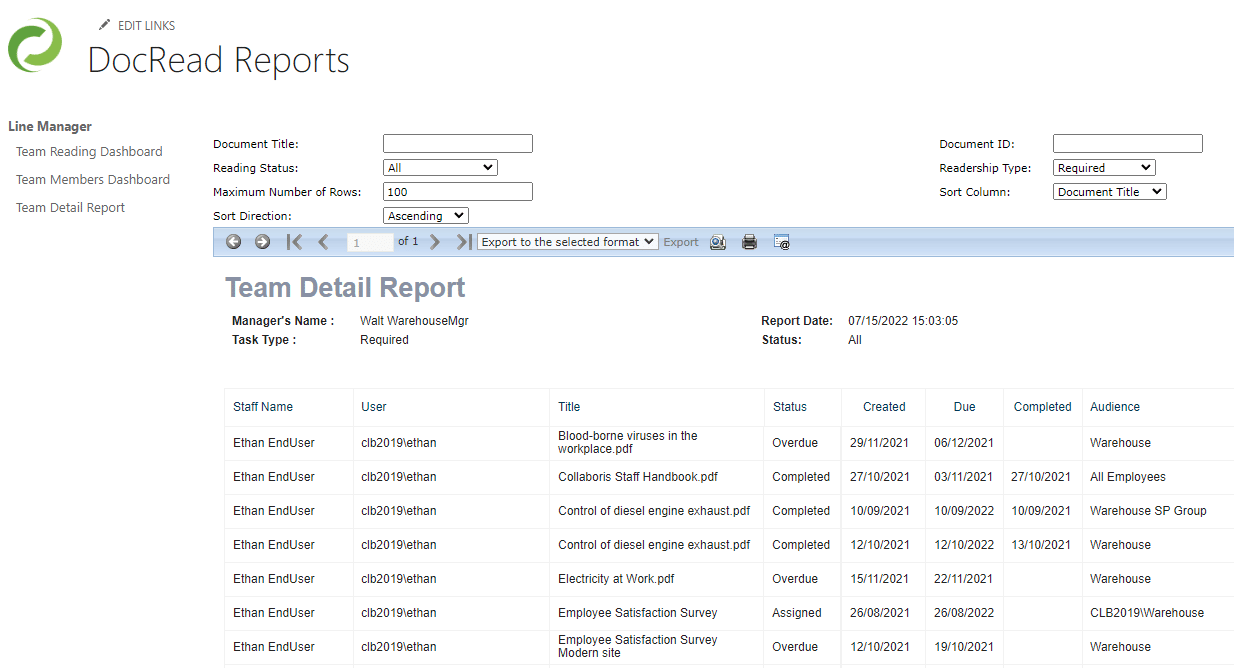Open the Reading Status dropdown
1234x668 pixels.
coord(440,166)
